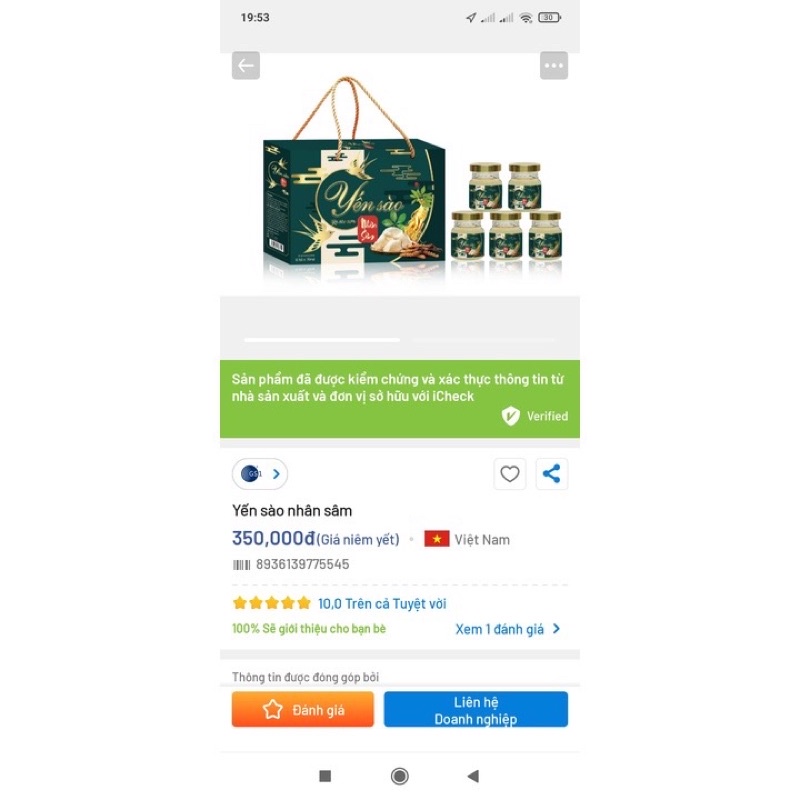Tap the Yến sào nhân sâm product title
Screen dimensions: 800x800
(292, 511)
